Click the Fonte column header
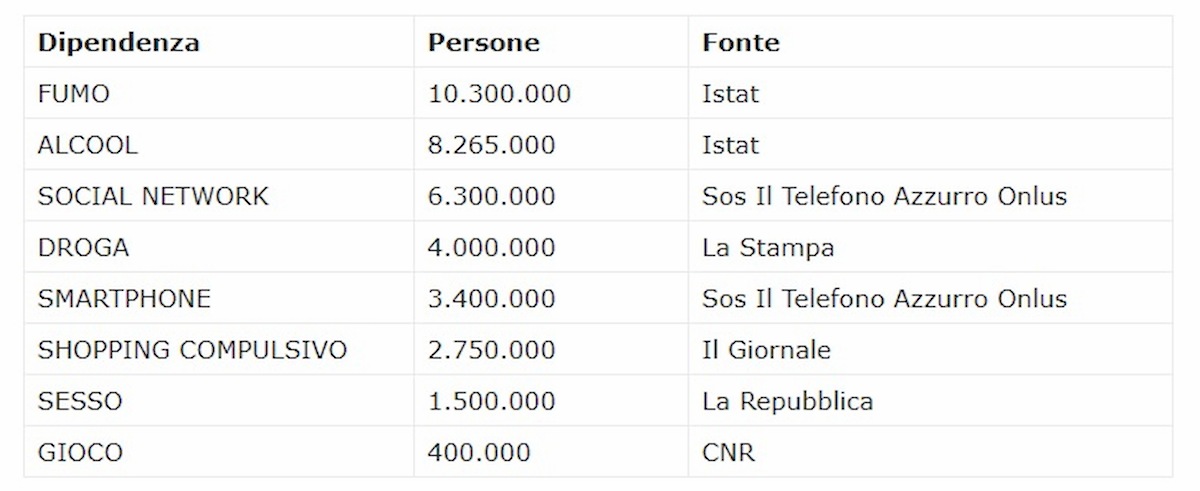This screenshot has width=1200, height=491. pyautogui.click(x=740, y=43)
